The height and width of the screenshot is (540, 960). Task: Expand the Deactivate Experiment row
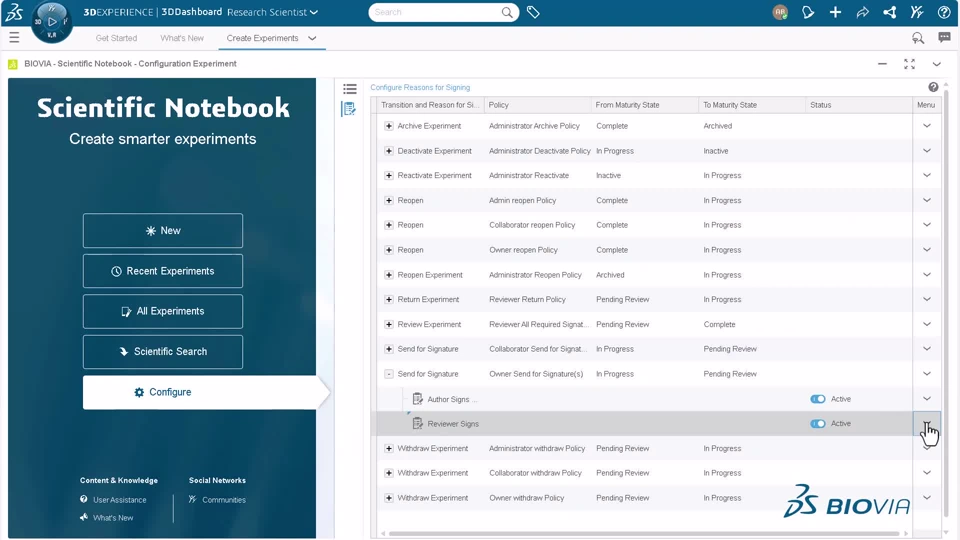click(x=389, y=151)
